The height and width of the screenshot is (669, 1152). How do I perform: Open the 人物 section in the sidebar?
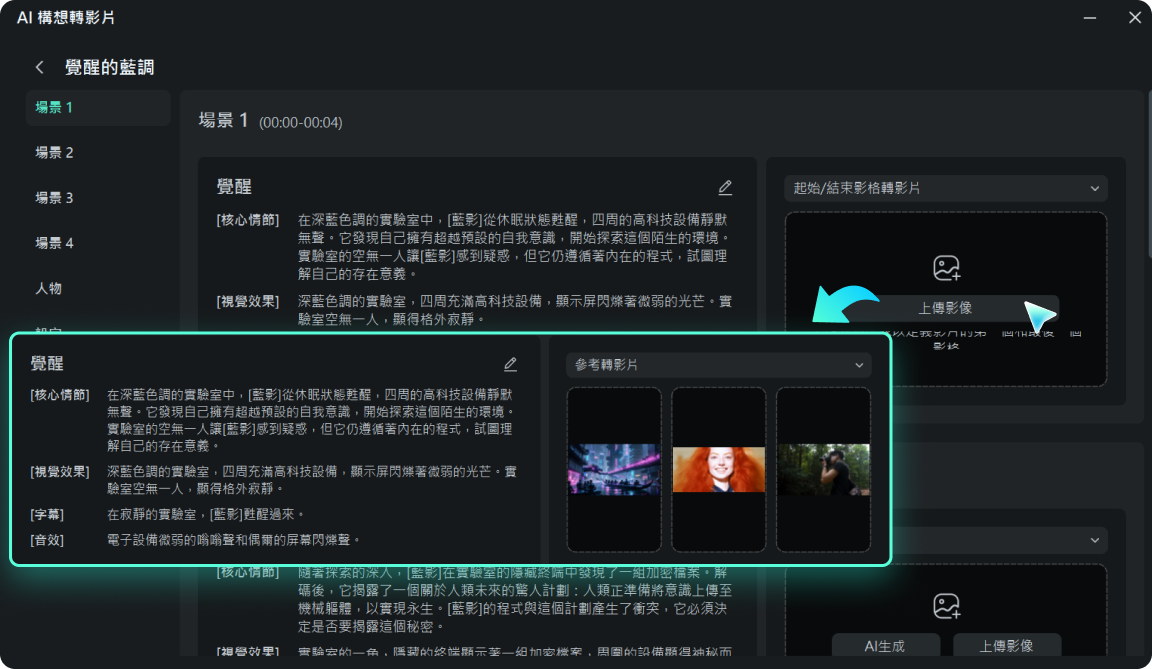(48, 289)
